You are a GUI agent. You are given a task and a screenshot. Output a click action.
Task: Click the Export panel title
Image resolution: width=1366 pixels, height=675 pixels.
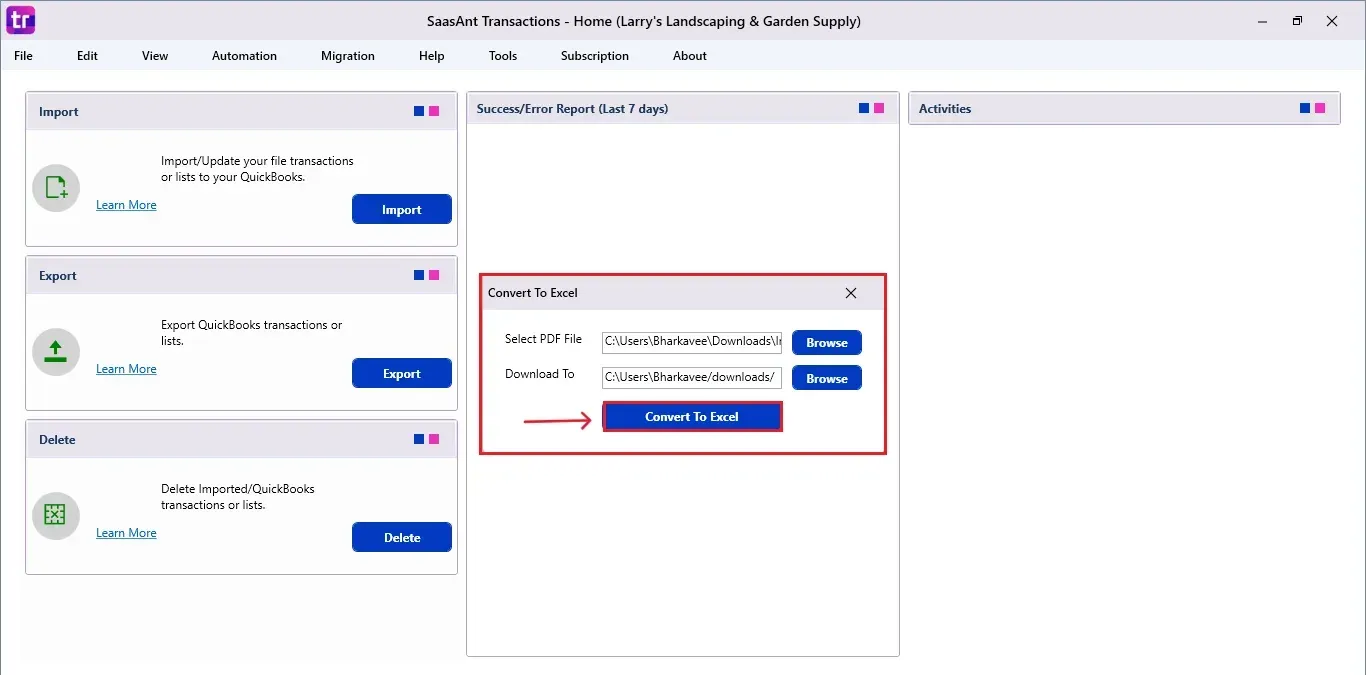[x=58, y=276]
